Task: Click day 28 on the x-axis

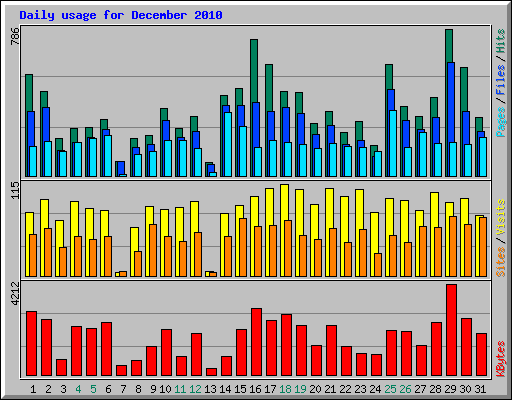Action: coord(435,389)
